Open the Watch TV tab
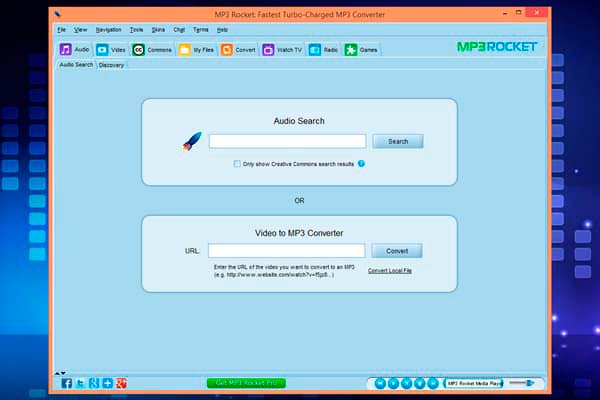The width and height of the screenshot is (600, 400). click(282, 50)
